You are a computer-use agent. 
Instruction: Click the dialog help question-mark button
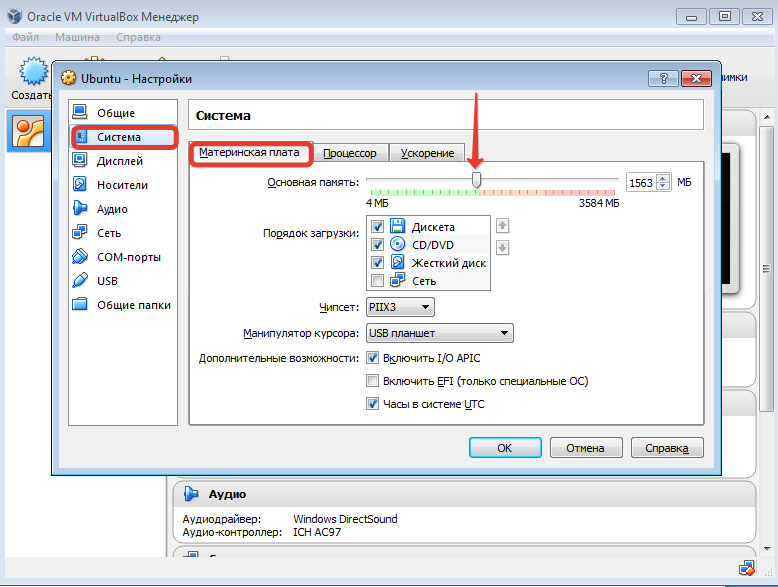[663, 78]
